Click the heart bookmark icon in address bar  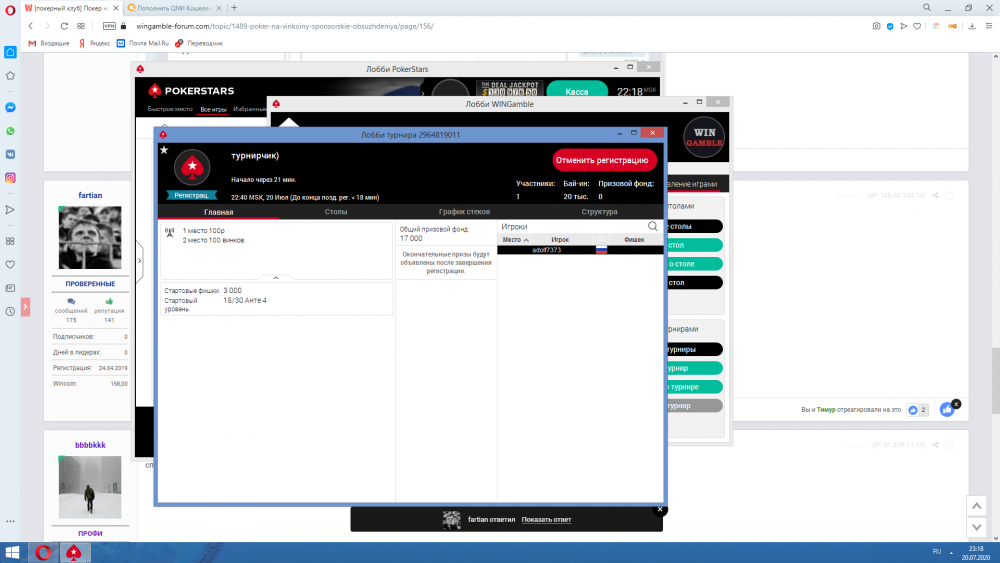click(917, 26)
